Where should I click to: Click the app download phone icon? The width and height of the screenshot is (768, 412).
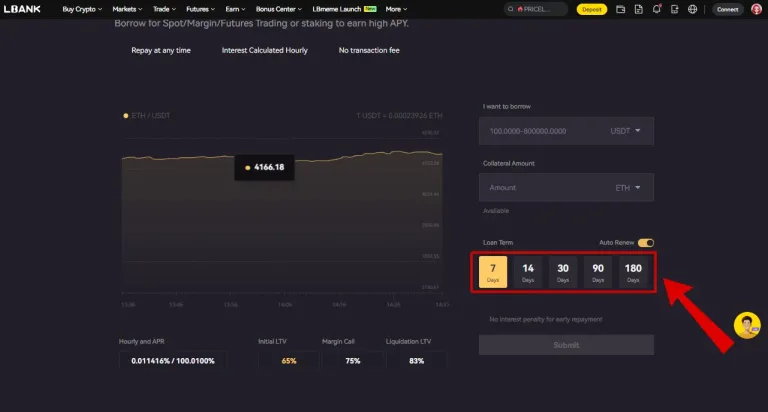[674, 9]
